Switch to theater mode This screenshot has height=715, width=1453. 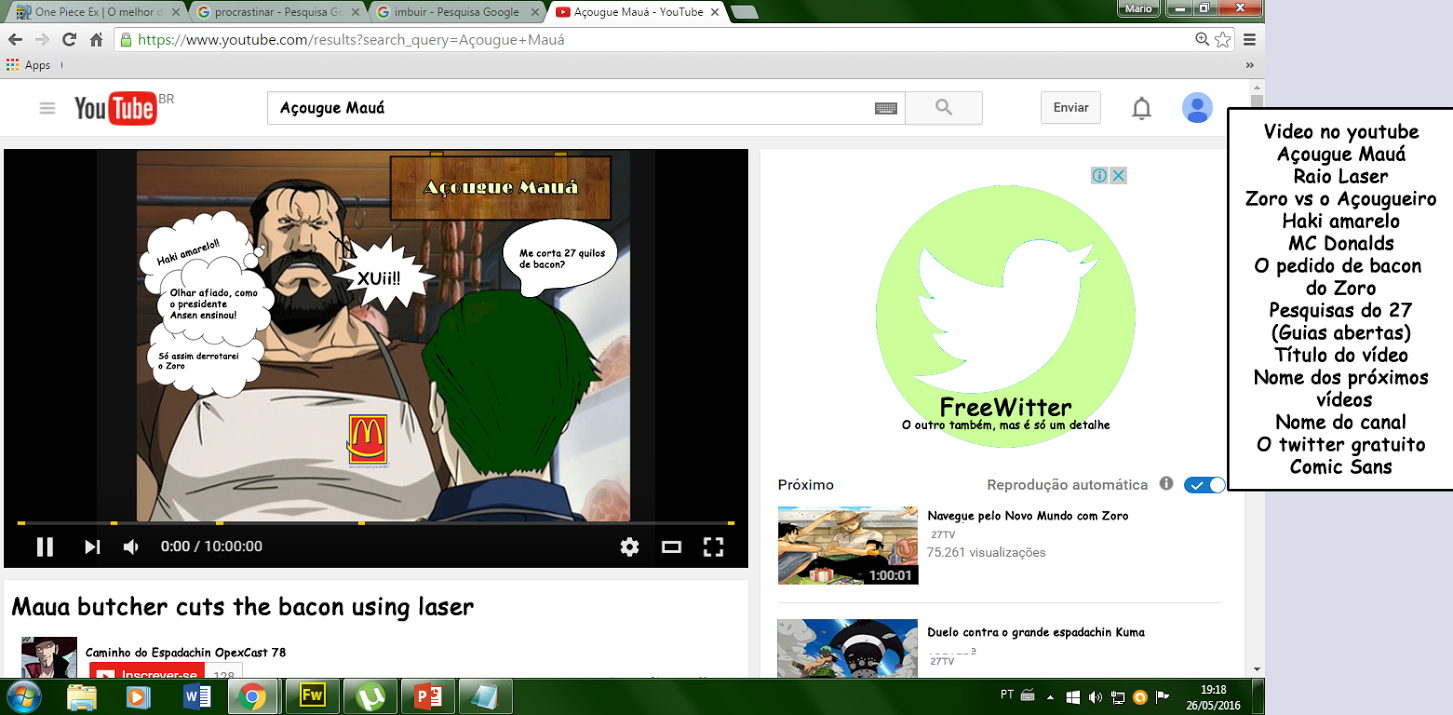pos(671,547)
